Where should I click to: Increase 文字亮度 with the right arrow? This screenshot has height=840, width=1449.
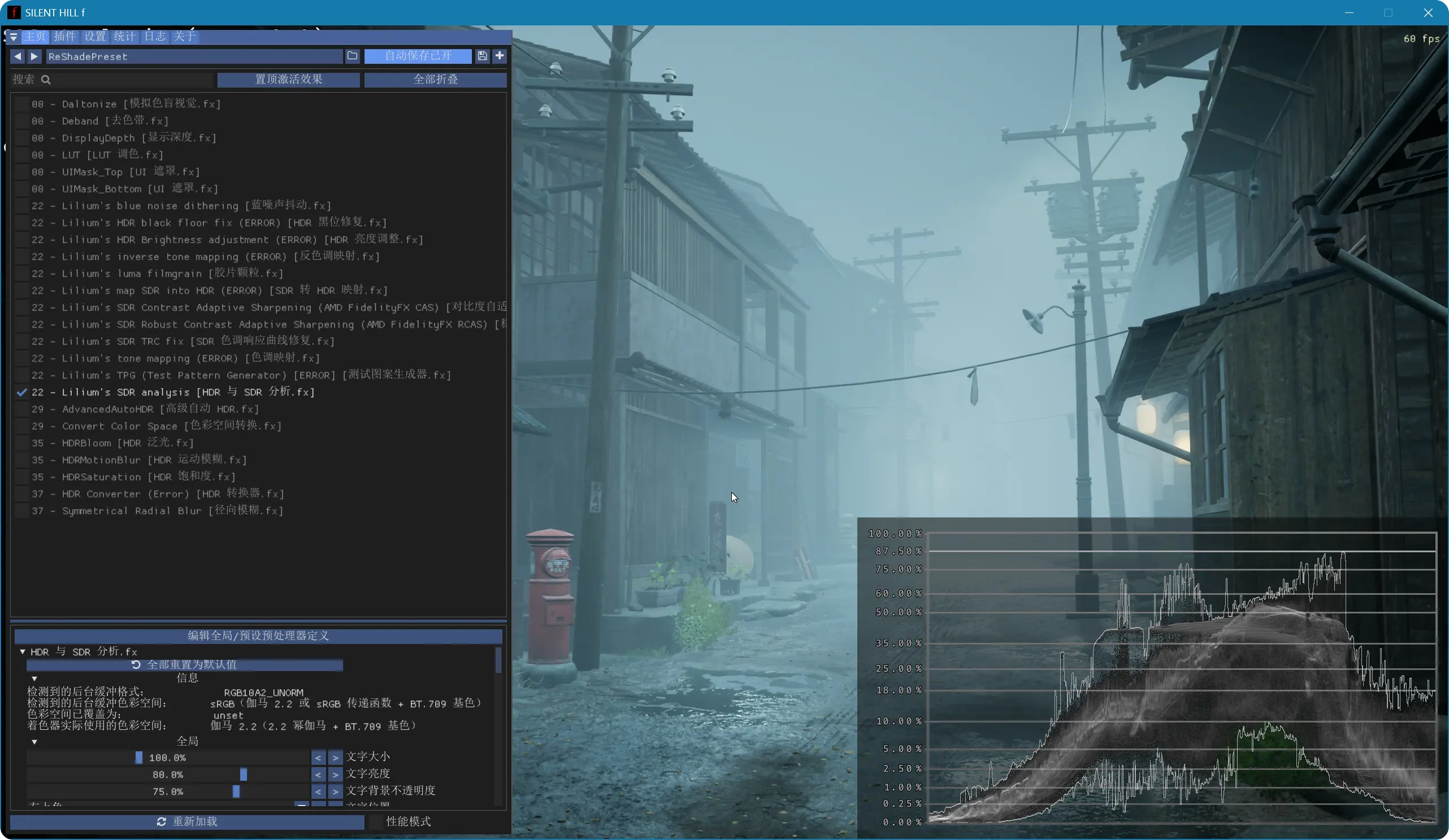click(335, 774)
